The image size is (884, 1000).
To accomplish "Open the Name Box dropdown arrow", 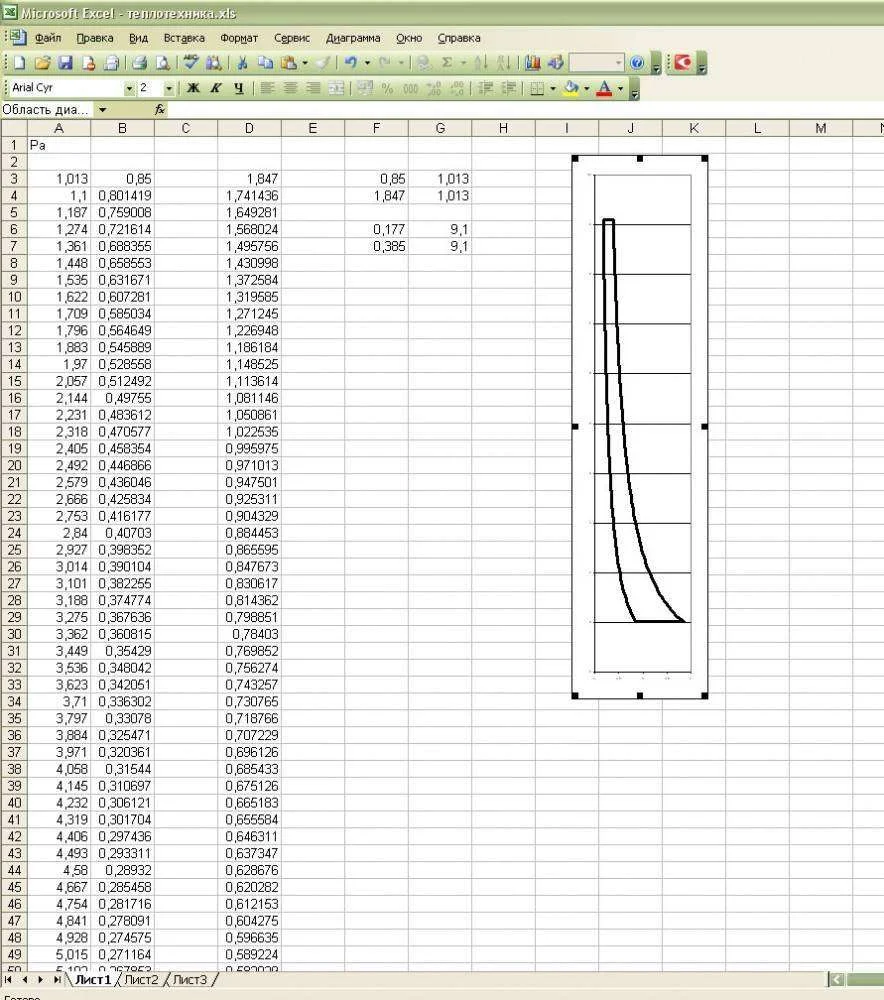I will (x=102, y=110).
